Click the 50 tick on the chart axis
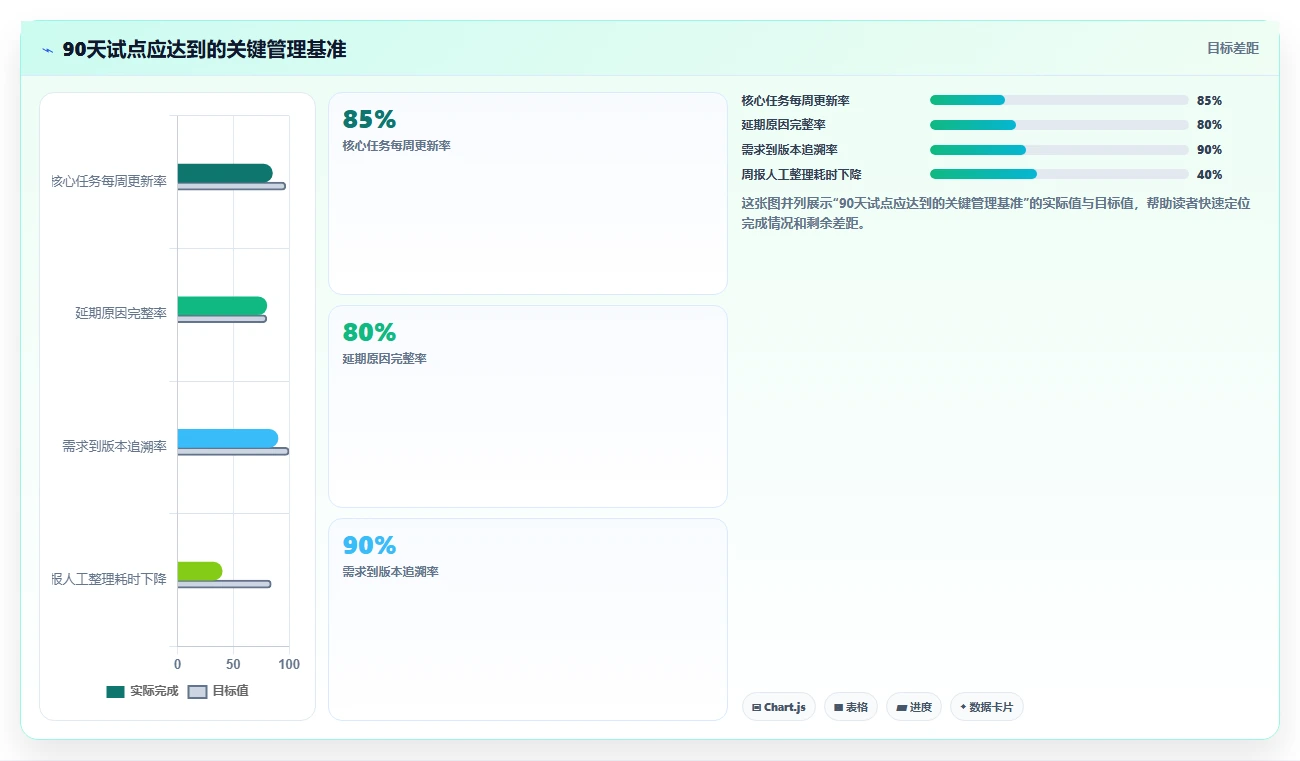1300x761 pixels. [233, 664]
